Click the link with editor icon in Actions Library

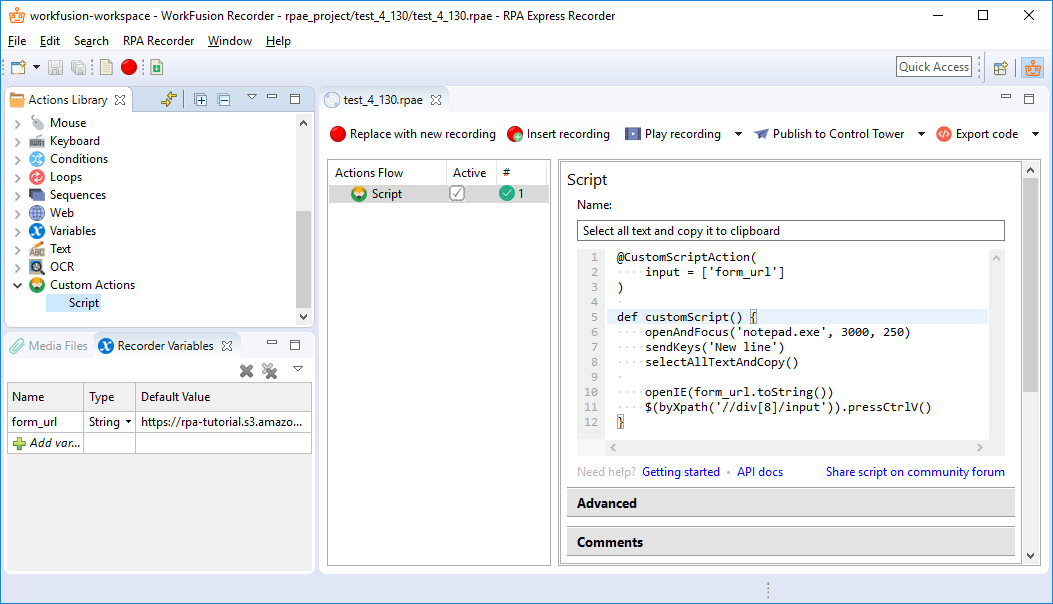pos(169,99)
